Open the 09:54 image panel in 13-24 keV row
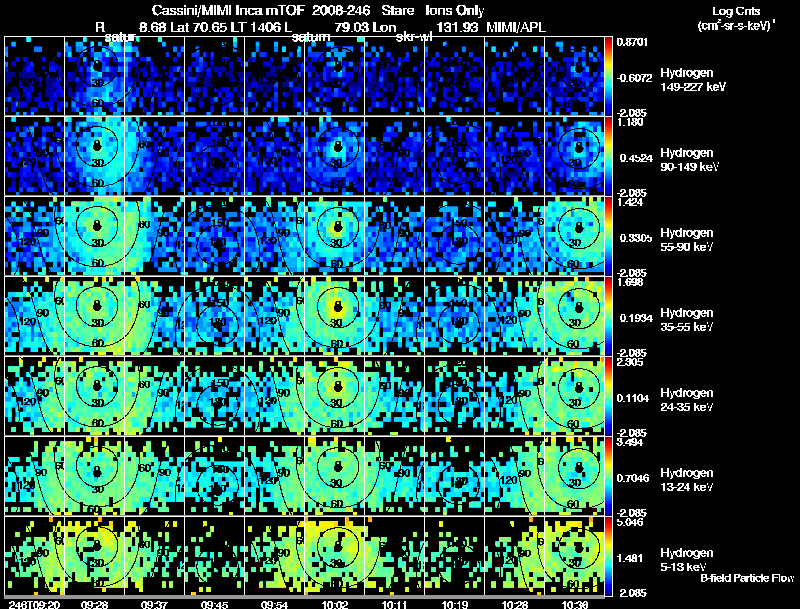Image resolution: width=800 pixels, height=609 pixels. 274,476
